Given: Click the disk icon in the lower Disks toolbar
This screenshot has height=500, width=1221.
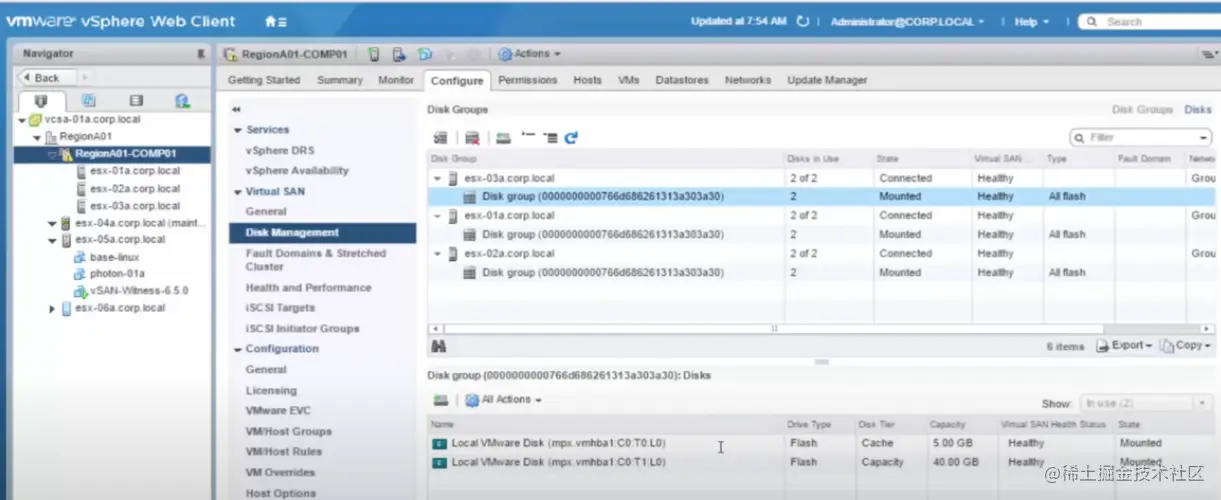Looking at the screenshot, I should pyautogui.click(x=440, y=400).
